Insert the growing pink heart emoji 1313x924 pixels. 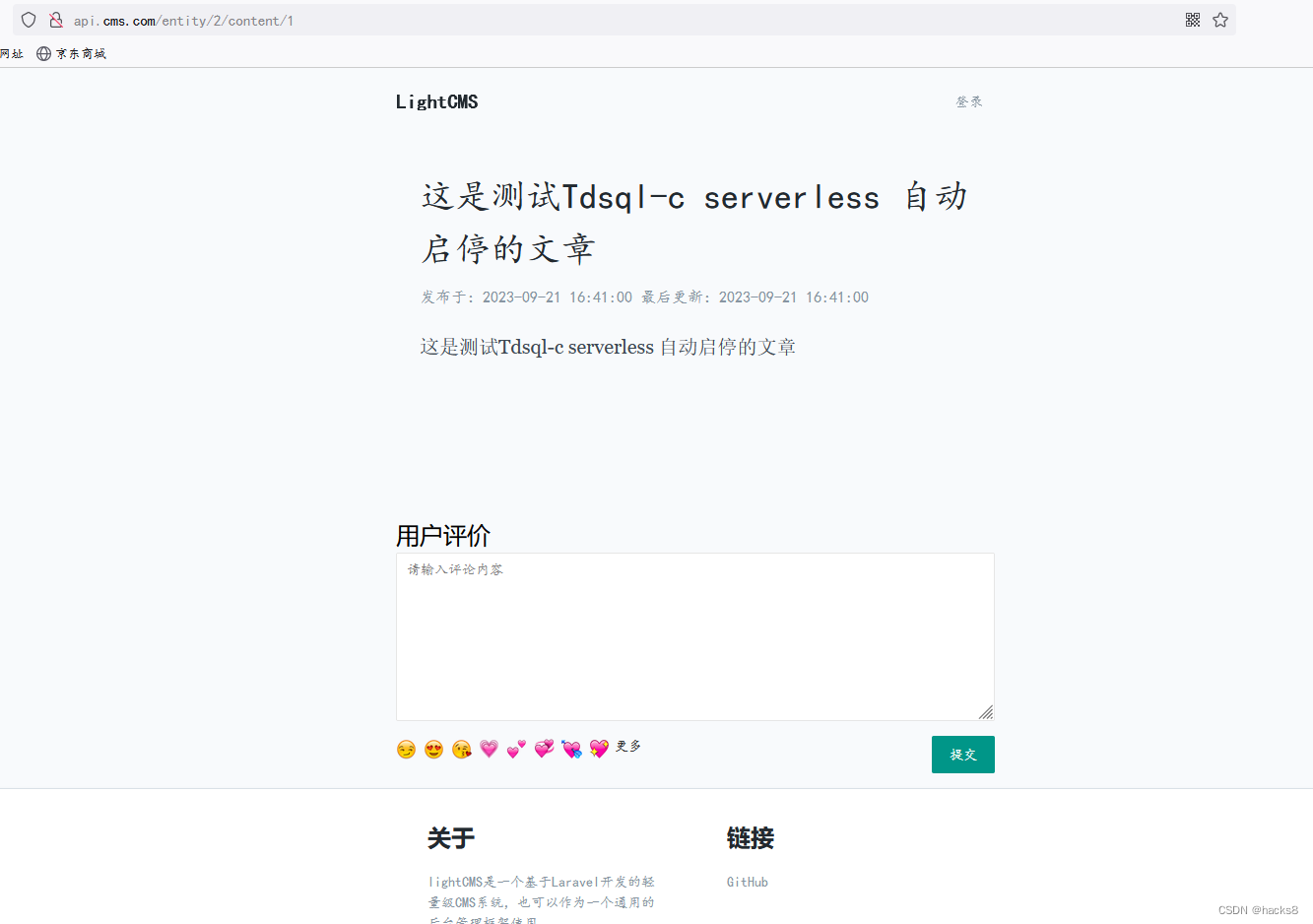(489, 749)
